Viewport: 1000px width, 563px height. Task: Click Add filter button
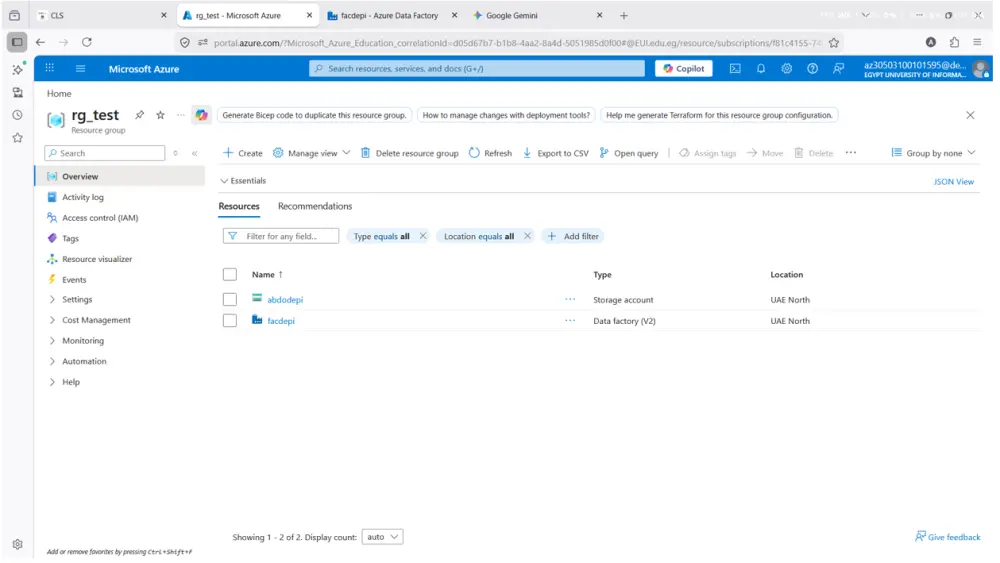click(x=573, y=237)
